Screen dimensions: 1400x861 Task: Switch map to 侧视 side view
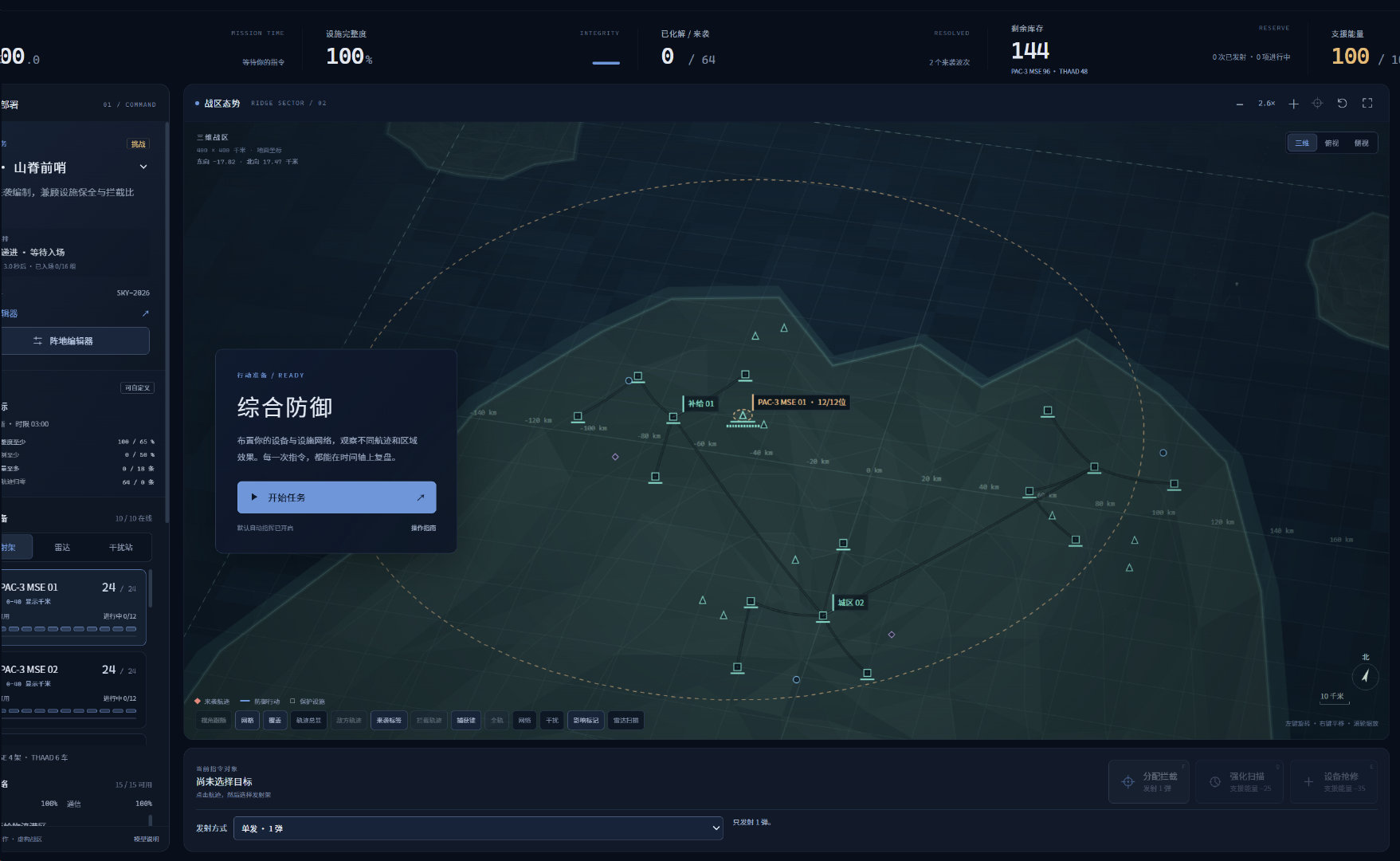pyautogui.click(x=1361, y=143)
